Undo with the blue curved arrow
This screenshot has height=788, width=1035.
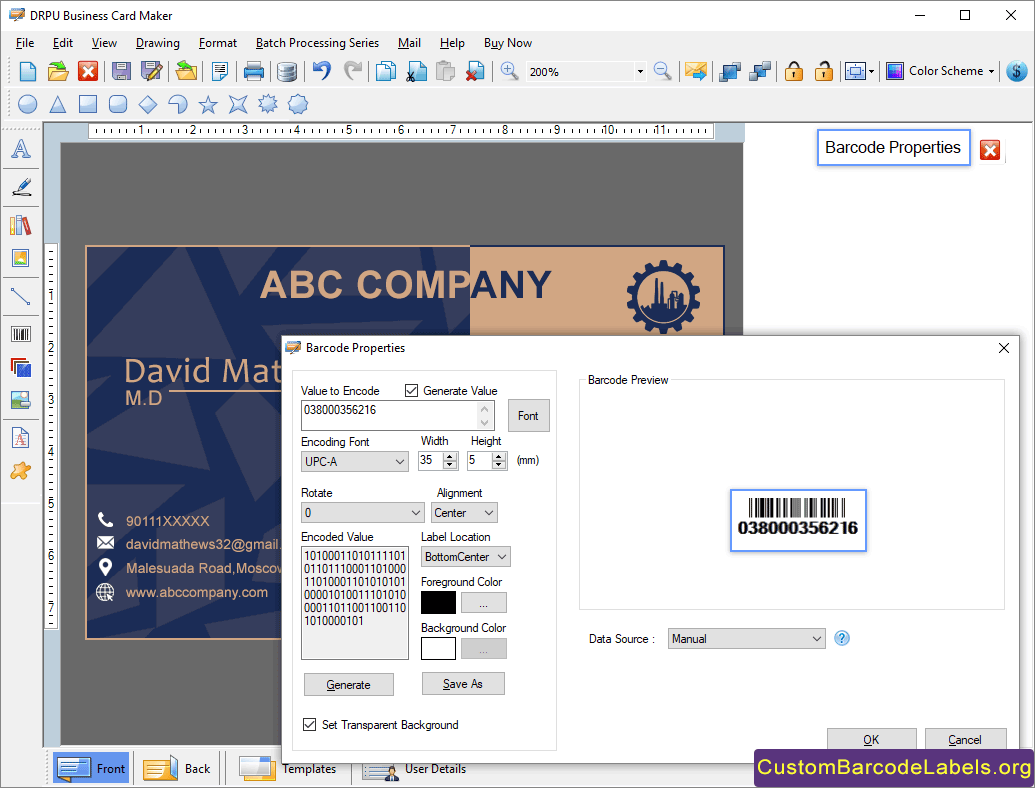click(322, 71)
